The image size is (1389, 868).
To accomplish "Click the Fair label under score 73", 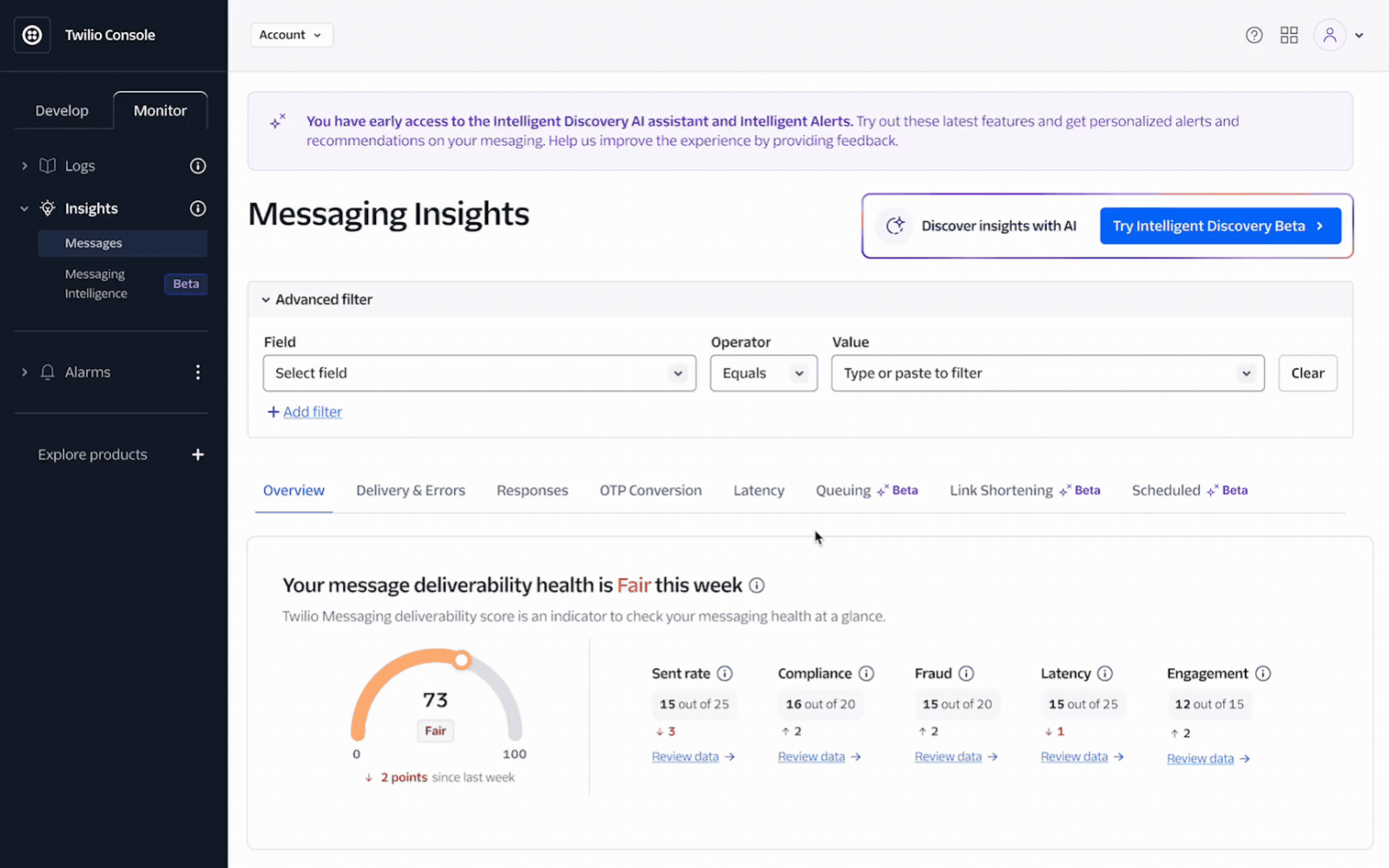I will tap(435, 731).
